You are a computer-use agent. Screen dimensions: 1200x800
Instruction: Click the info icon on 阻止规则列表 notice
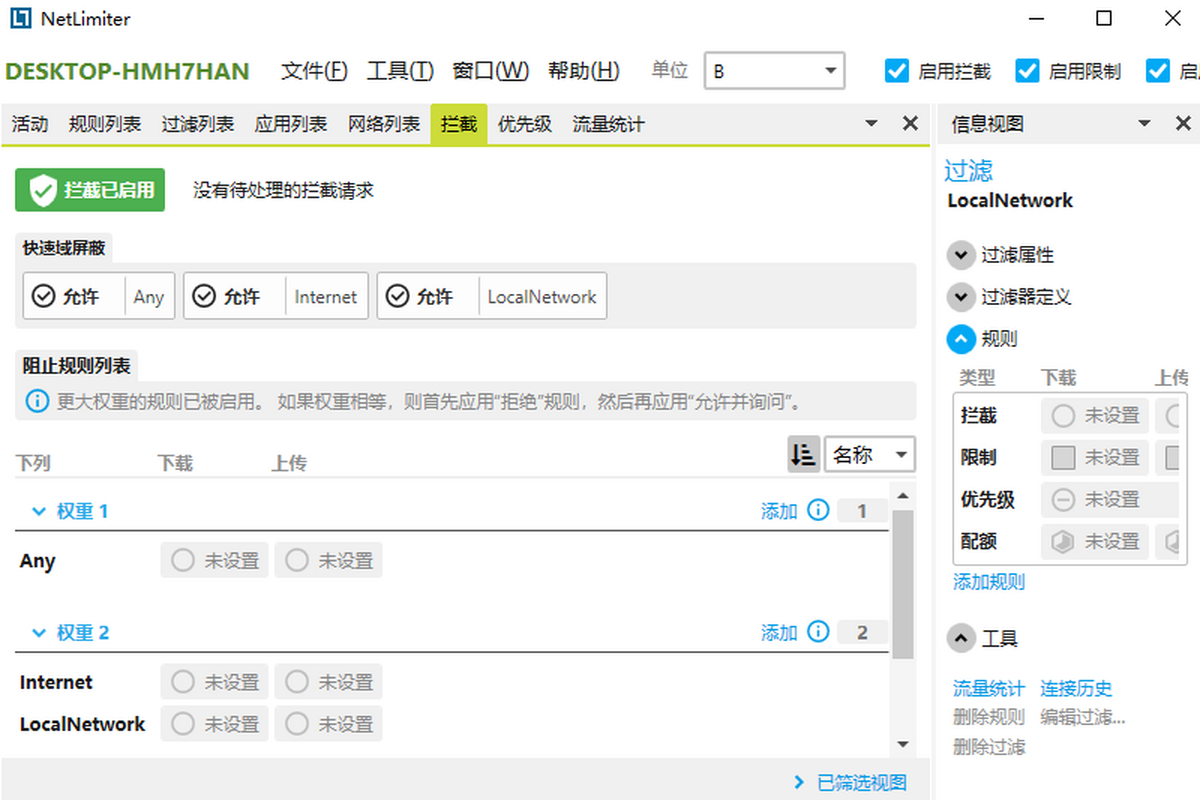37,402
